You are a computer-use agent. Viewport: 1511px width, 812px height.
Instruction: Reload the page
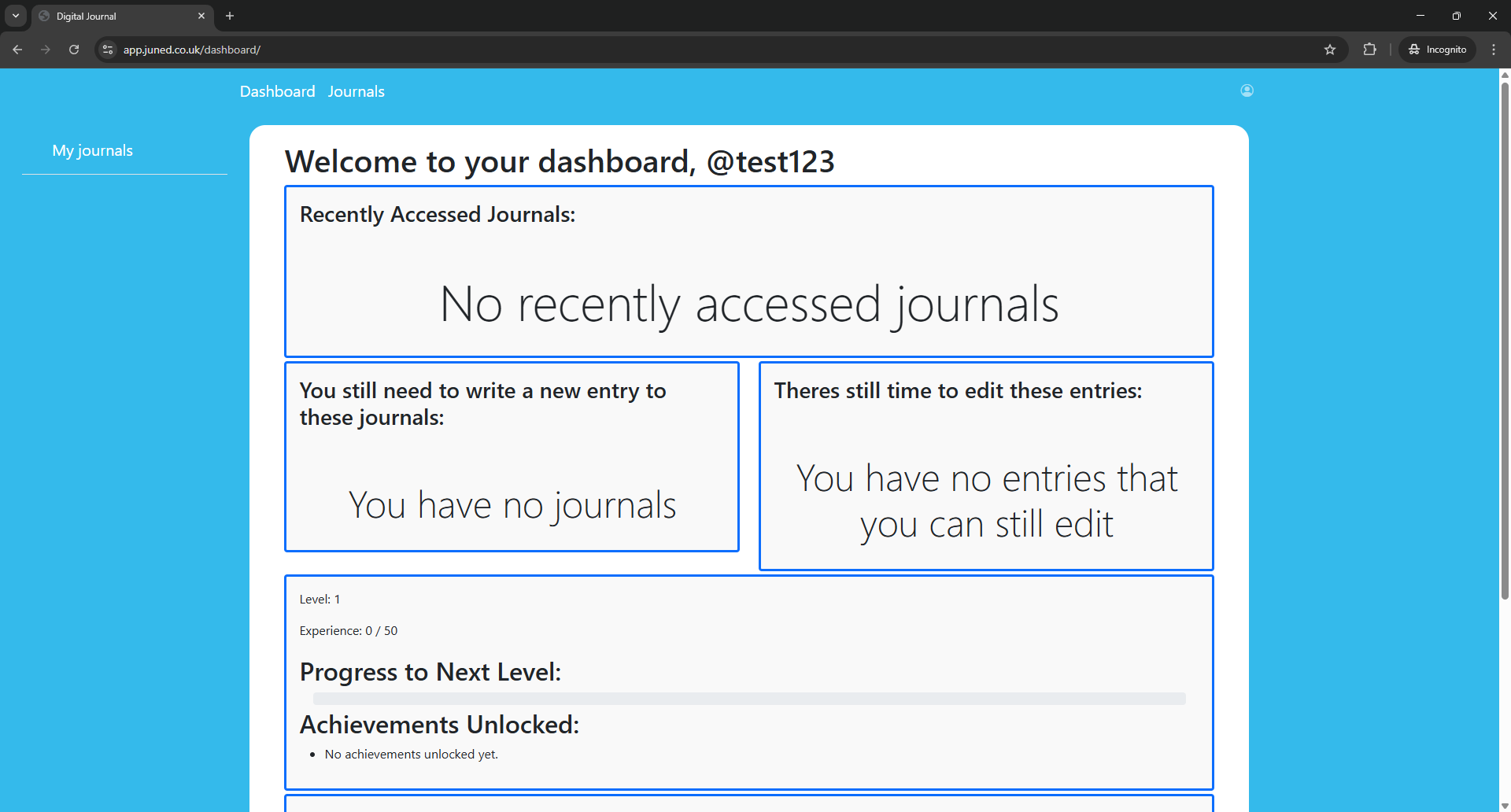(74, 50)
